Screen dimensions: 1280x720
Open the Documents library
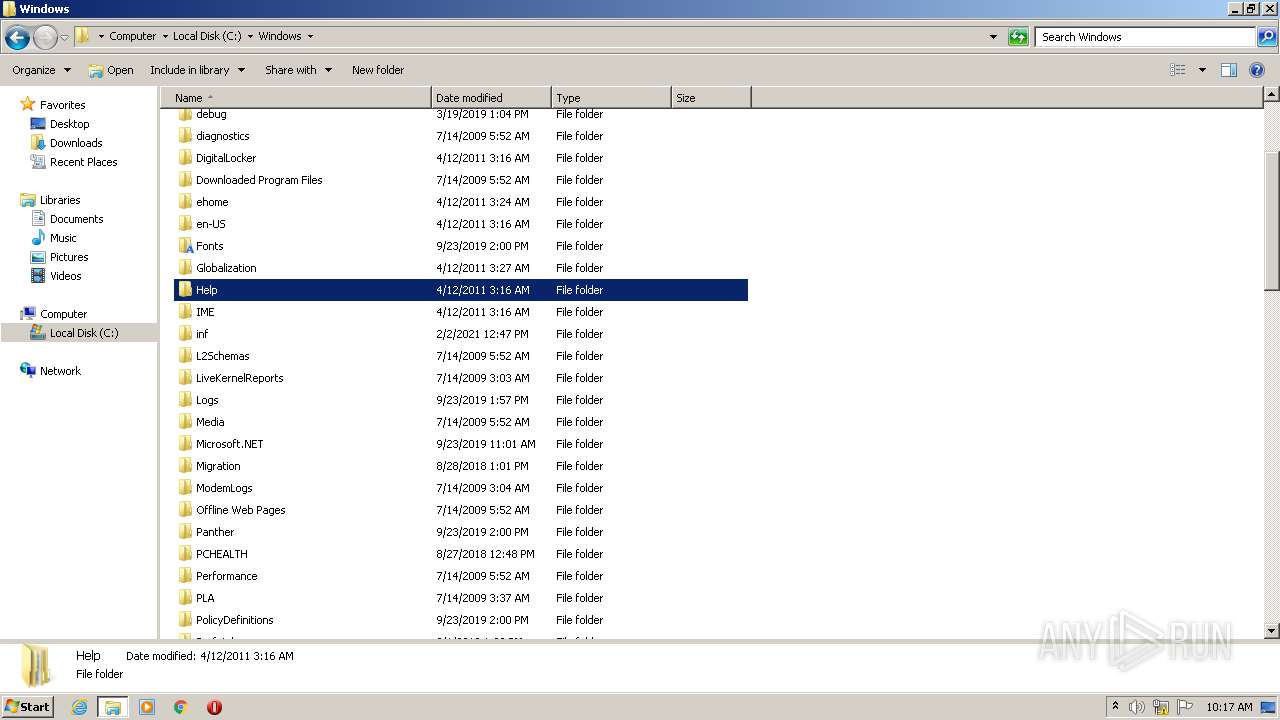[x=76, y=219]
